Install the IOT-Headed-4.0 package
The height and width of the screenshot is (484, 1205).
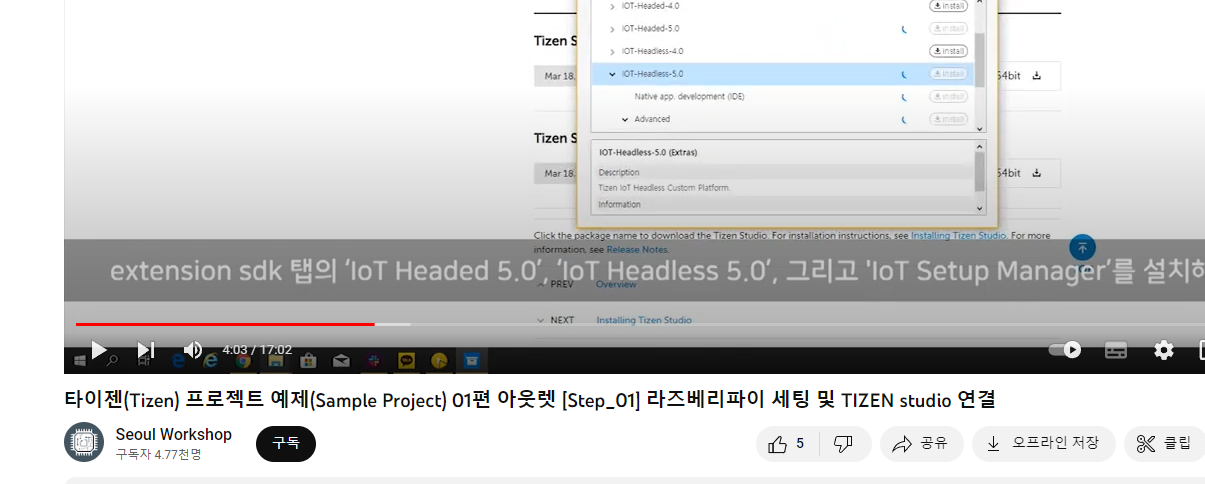949,6
